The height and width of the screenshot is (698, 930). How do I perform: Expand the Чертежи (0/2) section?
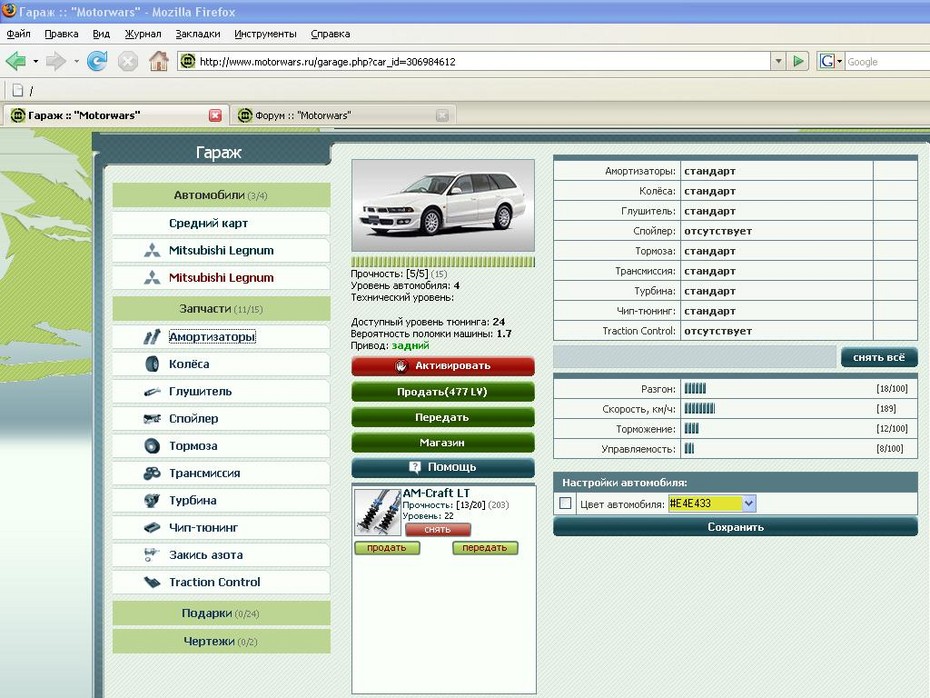point(221,641)
